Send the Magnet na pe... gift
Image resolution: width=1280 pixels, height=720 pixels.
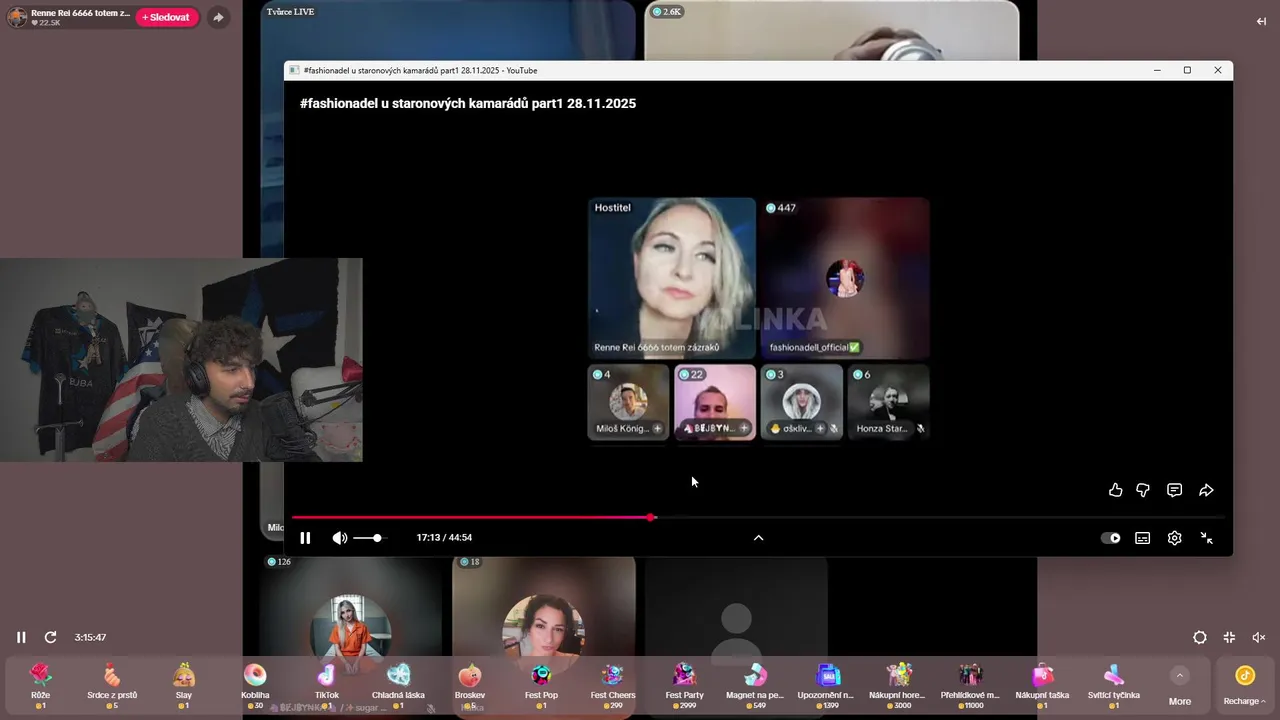pyautogui.click(x=756, y=685)
